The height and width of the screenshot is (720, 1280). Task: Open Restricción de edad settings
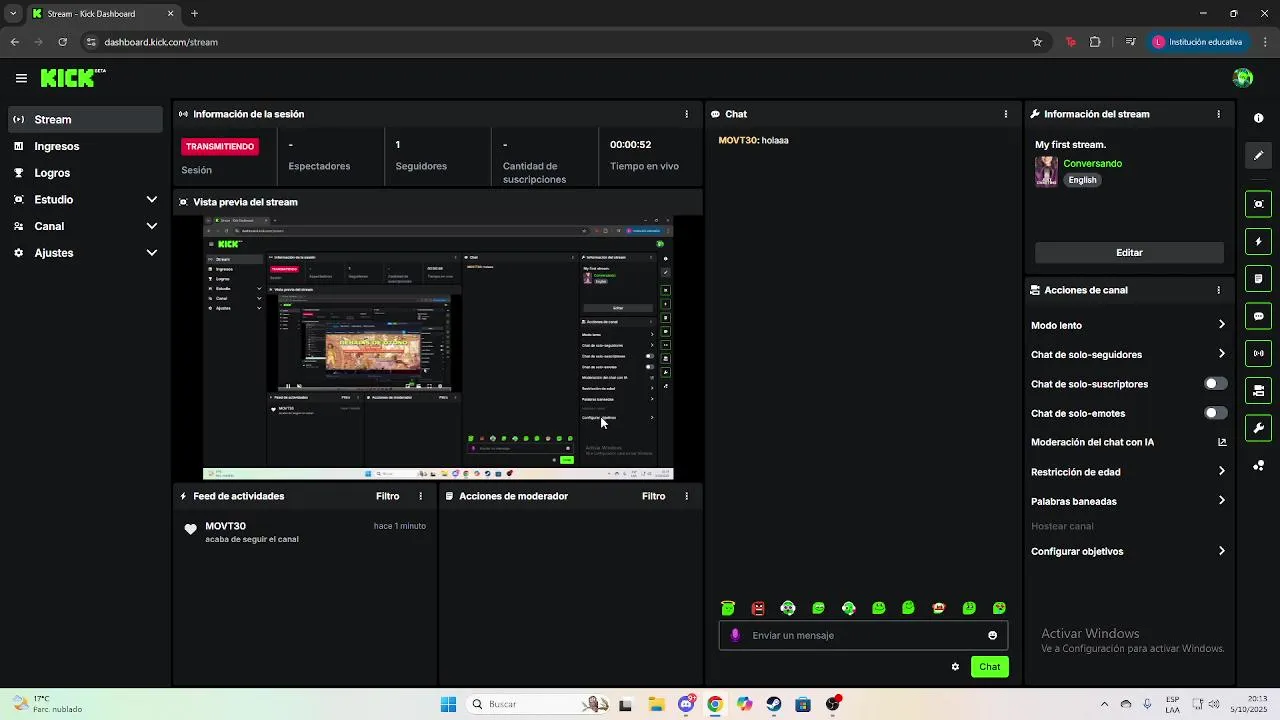(1129, 472)
